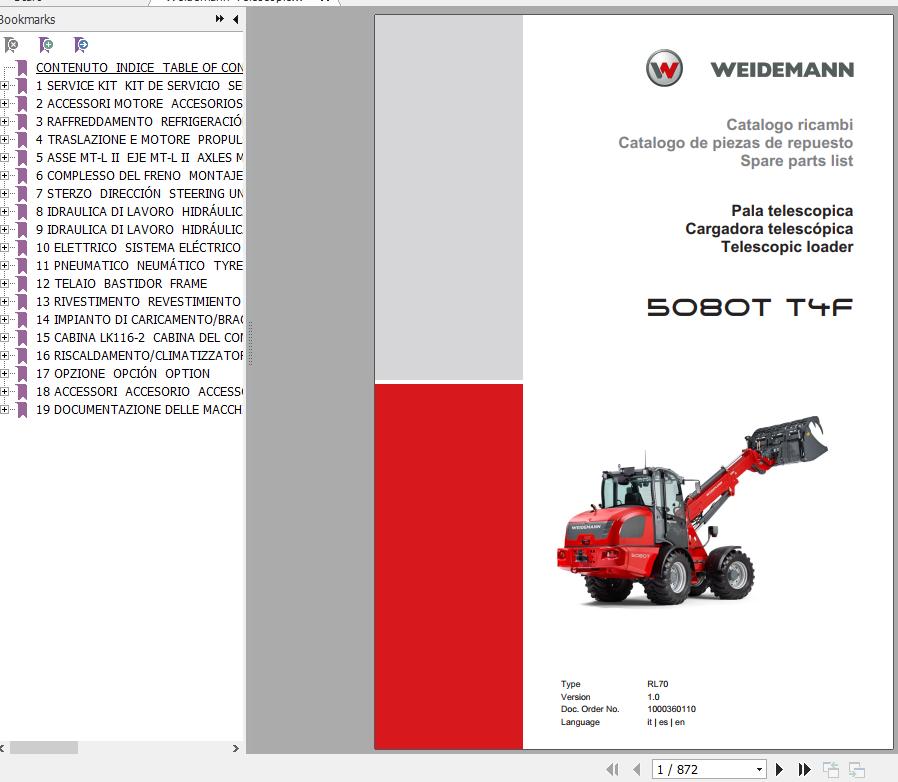Open the 4 TRASLAZIONE E MOTORE bookmark
The width and height of the screenshot is (898, 782).
tap(139, 139)
